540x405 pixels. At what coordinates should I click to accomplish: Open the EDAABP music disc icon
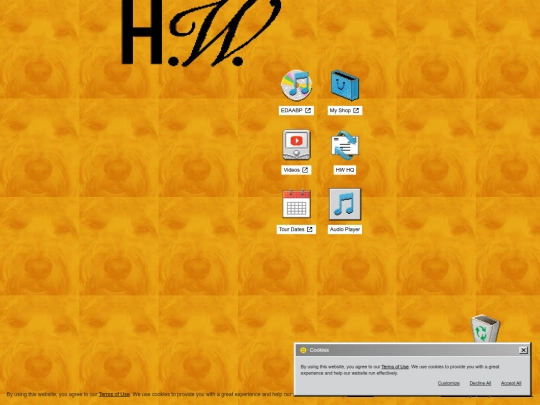[x=297, y=85]
